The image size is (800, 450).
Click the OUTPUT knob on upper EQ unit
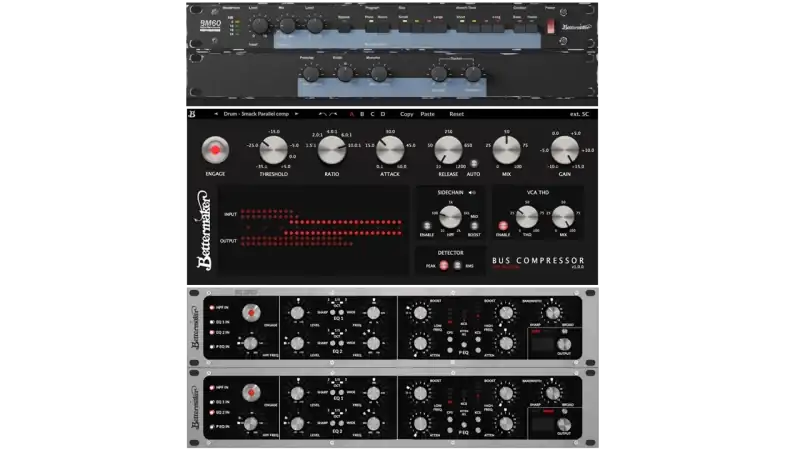coord(564,344)
